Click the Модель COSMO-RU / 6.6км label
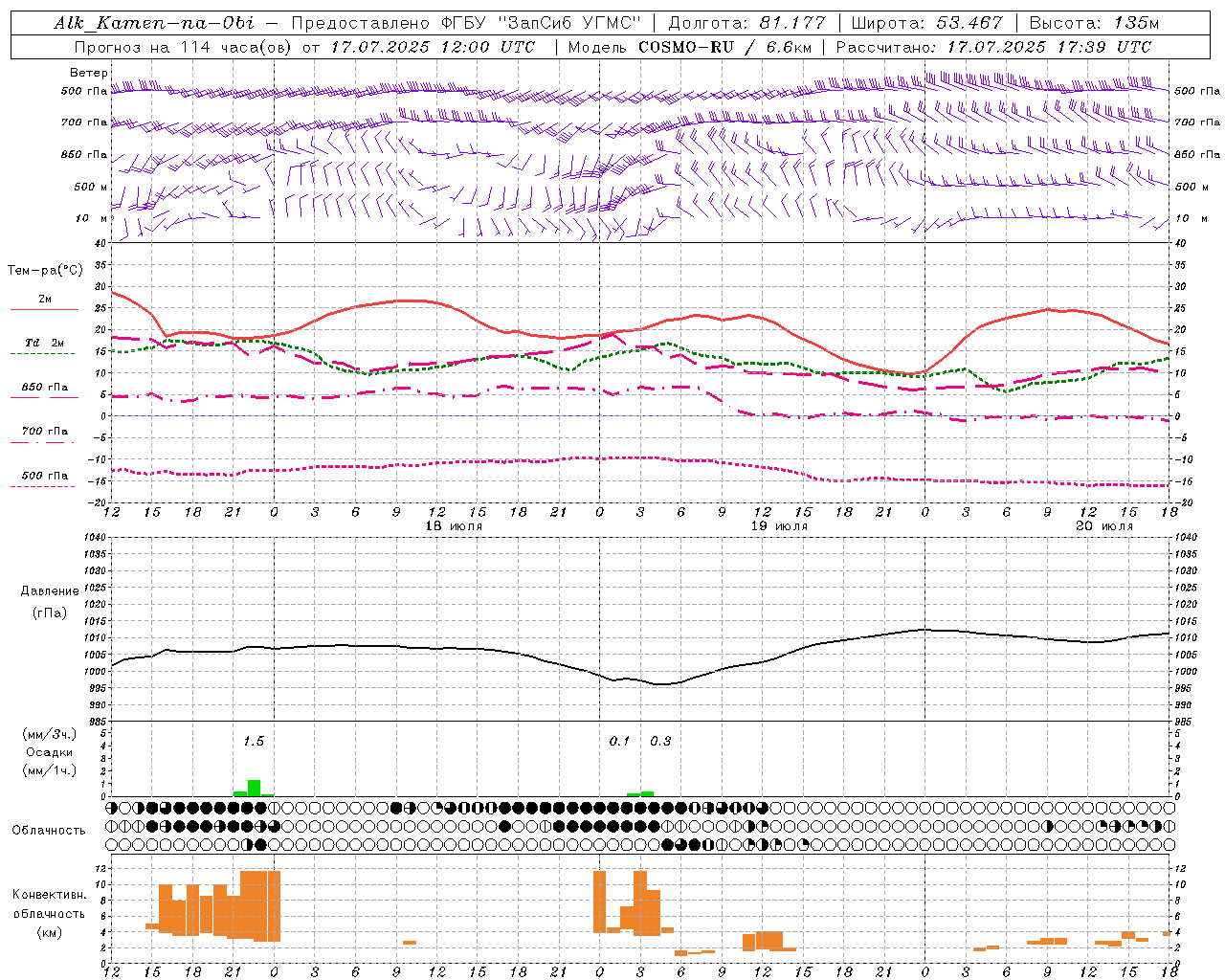 click(x=692, y=47)
